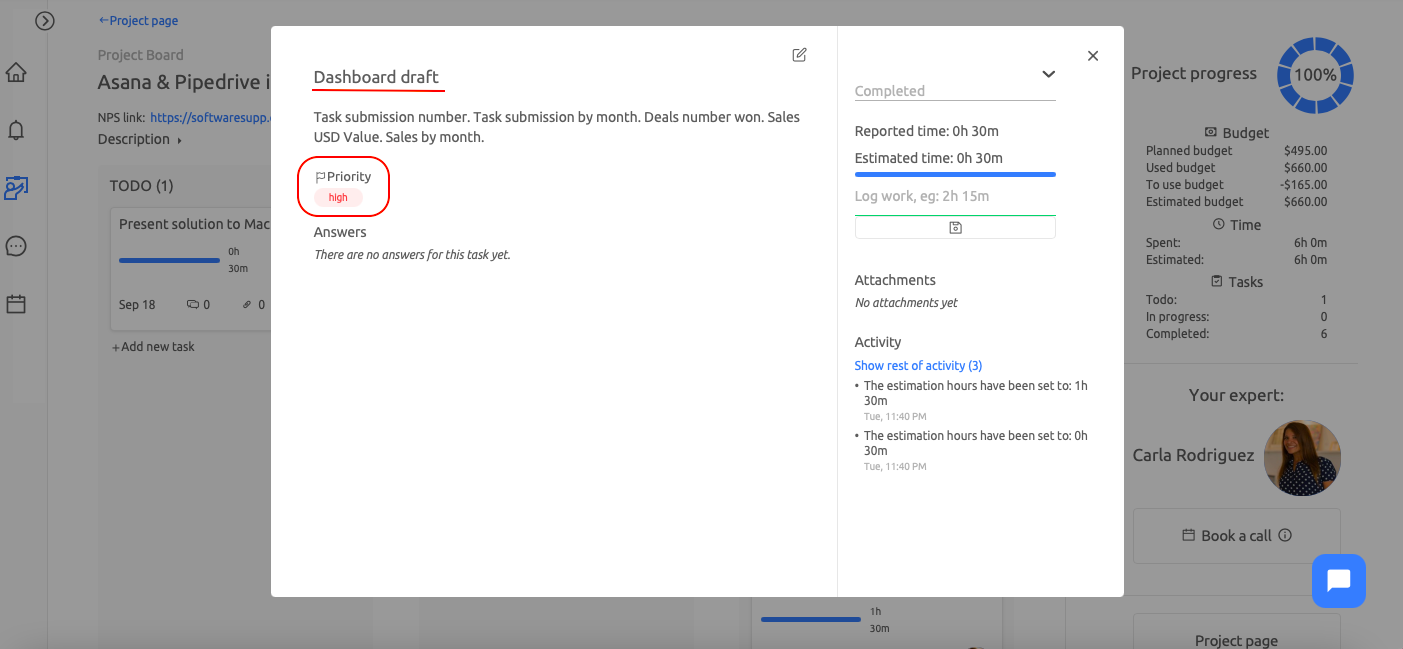1403x649 pixels.
Task: Click Reported time: 0h 30m text
Action: (x=927, y=131)
